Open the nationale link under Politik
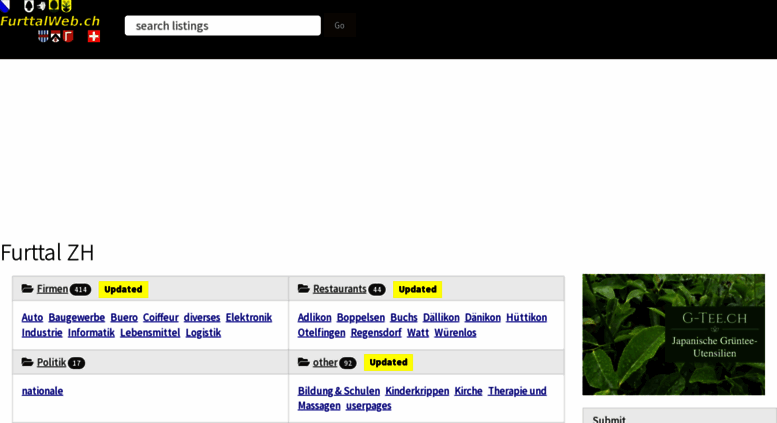Screen dimensions: 777x423 [42, 391]
